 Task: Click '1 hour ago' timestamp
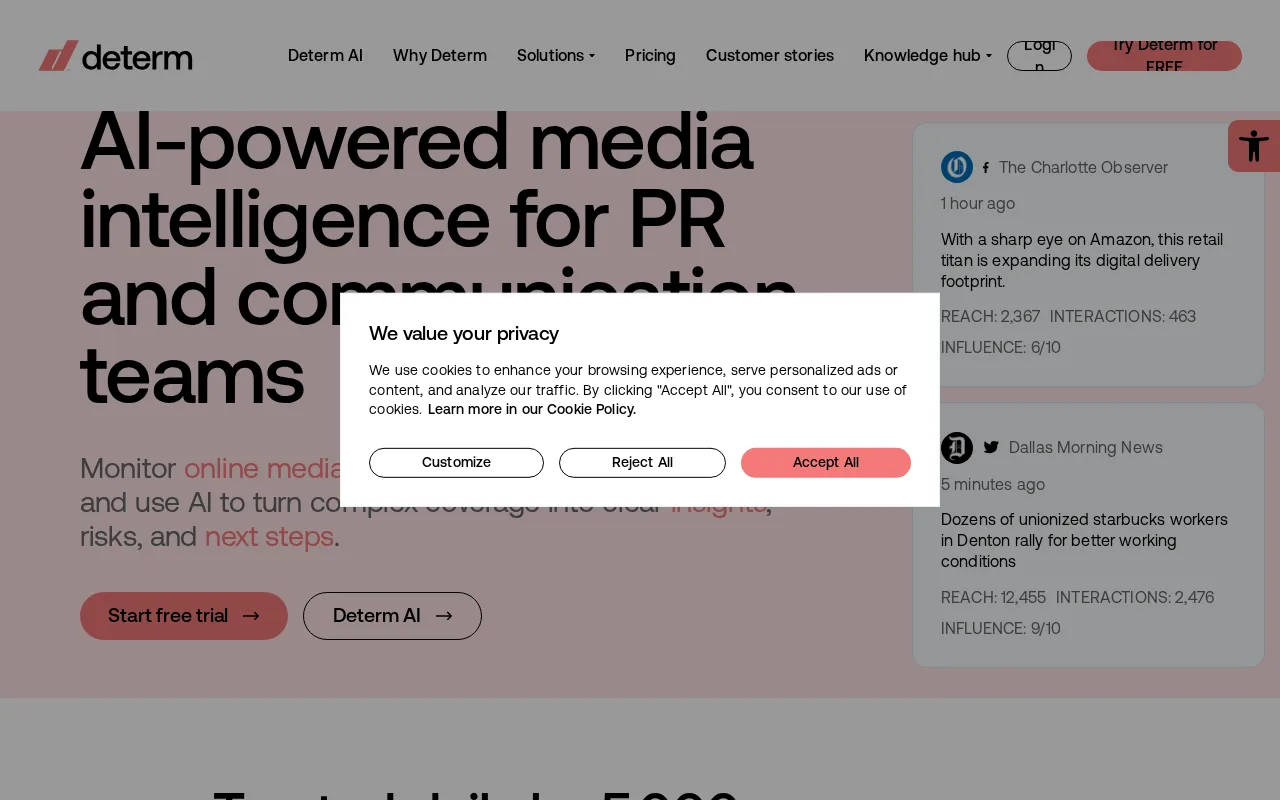(x=978, y=203)
